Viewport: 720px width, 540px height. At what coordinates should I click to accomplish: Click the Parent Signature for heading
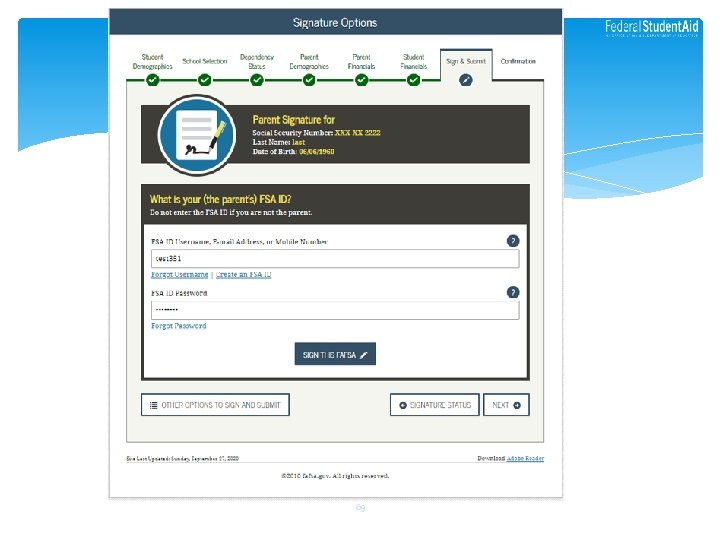(293, 120)
